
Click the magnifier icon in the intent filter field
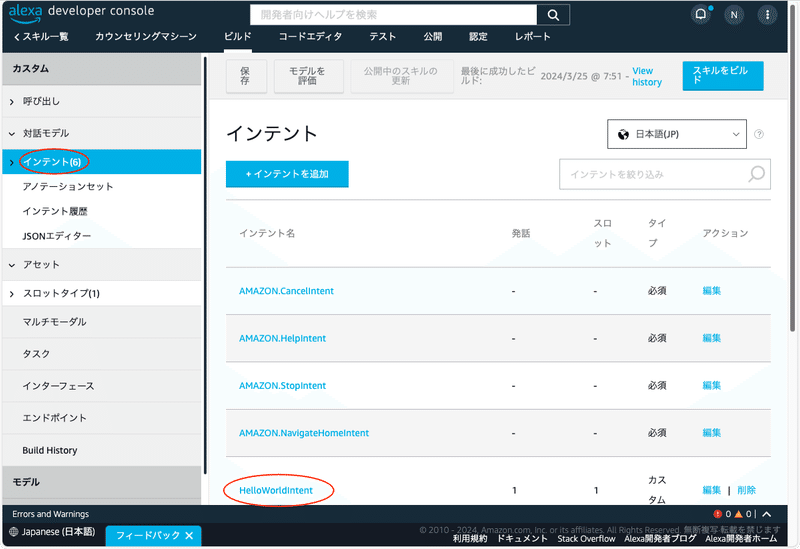tap(757, 174)
